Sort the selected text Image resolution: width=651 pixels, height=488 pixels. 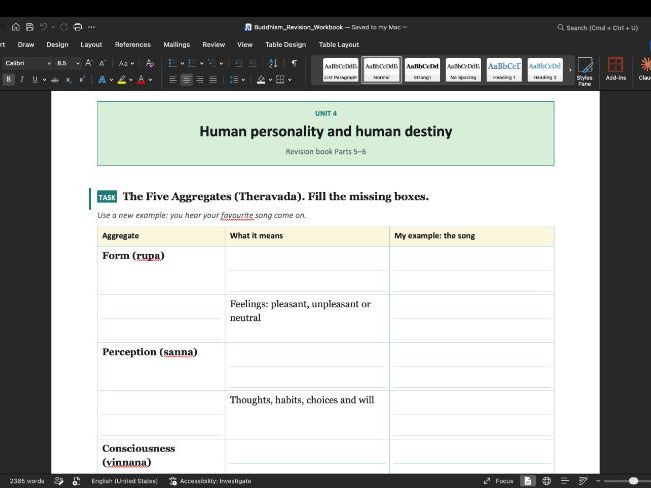click(x=273, y=63)
